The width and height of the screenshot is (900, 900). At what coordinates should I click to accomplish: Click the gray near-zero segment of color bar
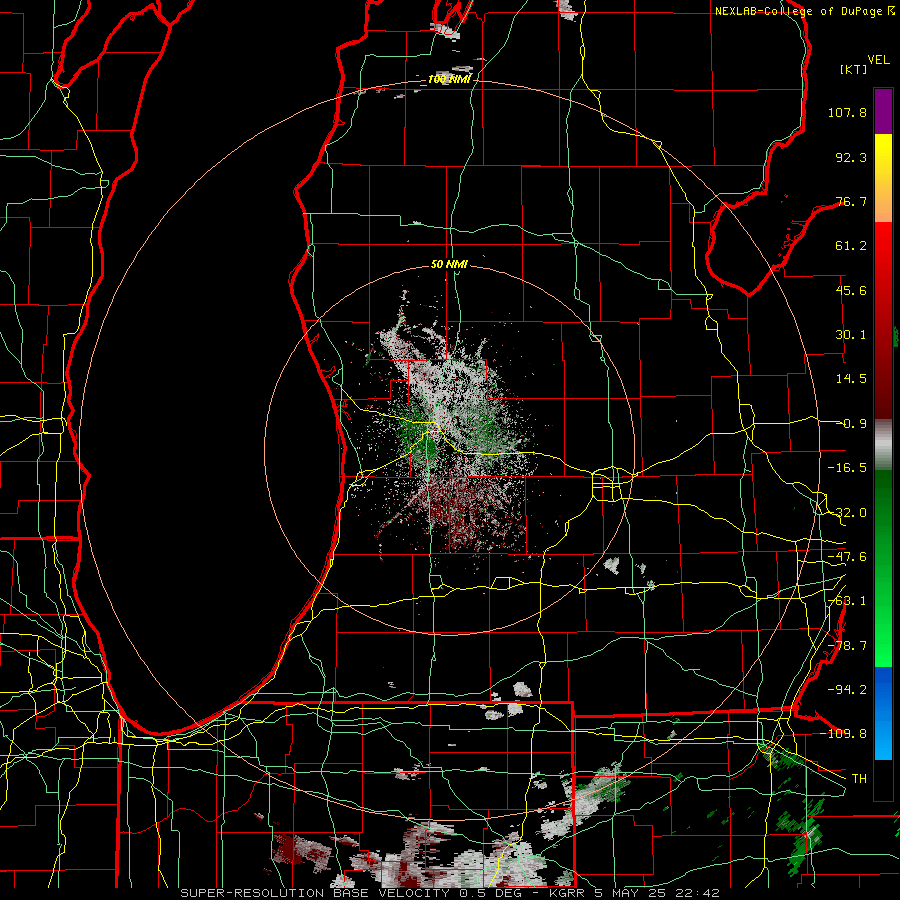point(883,445)
